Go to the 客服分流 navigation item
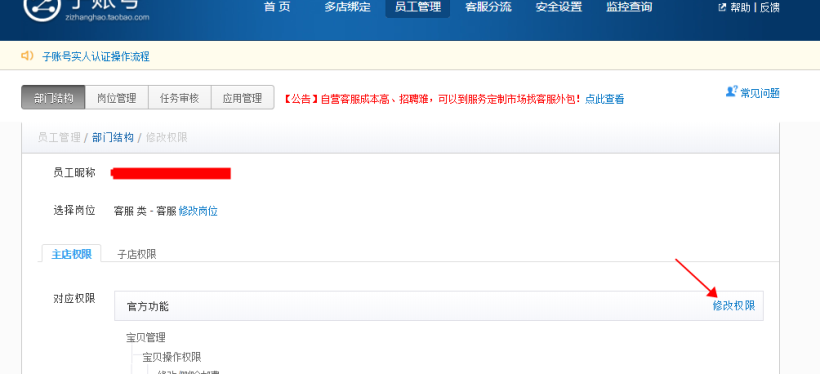 point(488,7)
